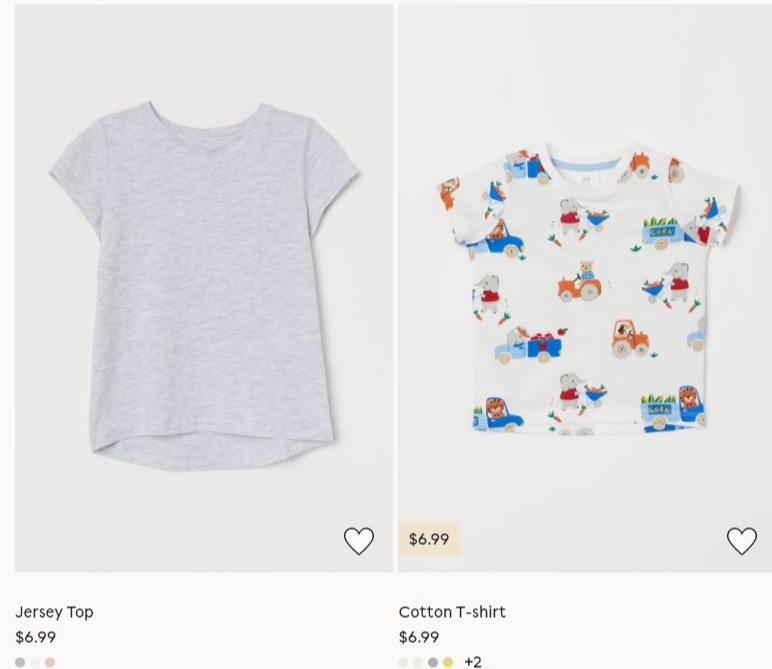This screenshot has width=772, height=669.
Task: Select pink color swatch for Jersey Top
Action: (x=50, y=663)
